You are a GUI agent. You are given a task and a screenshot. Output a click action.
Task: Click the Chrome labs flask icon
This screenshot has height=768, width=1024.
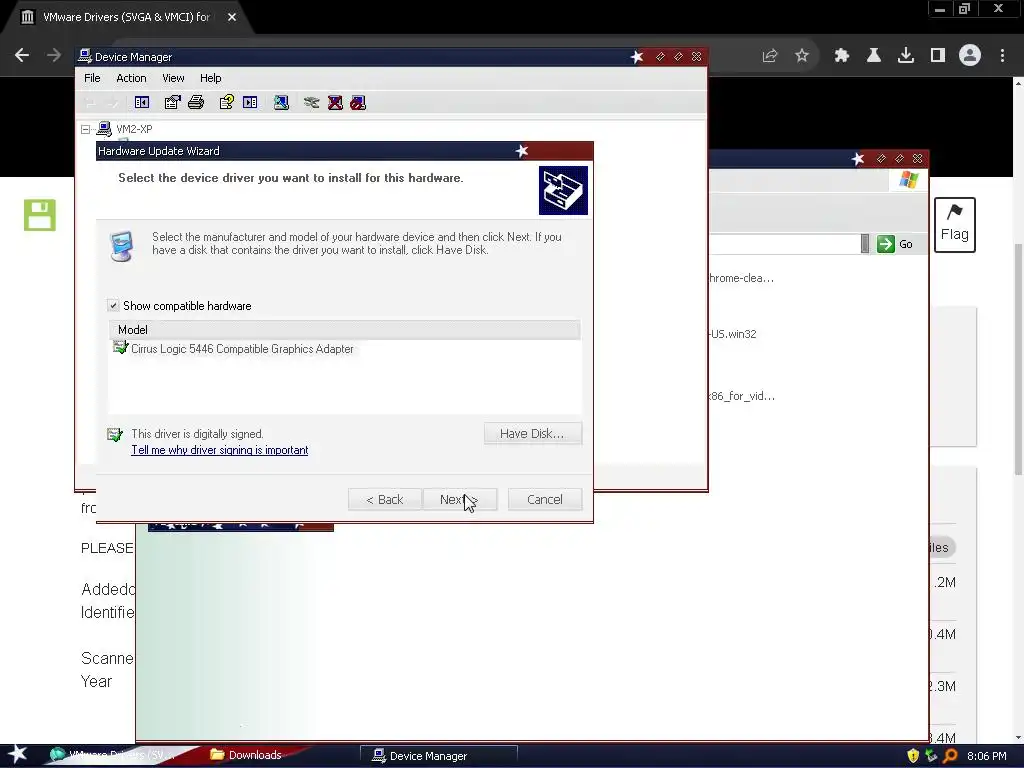[874, 56]
